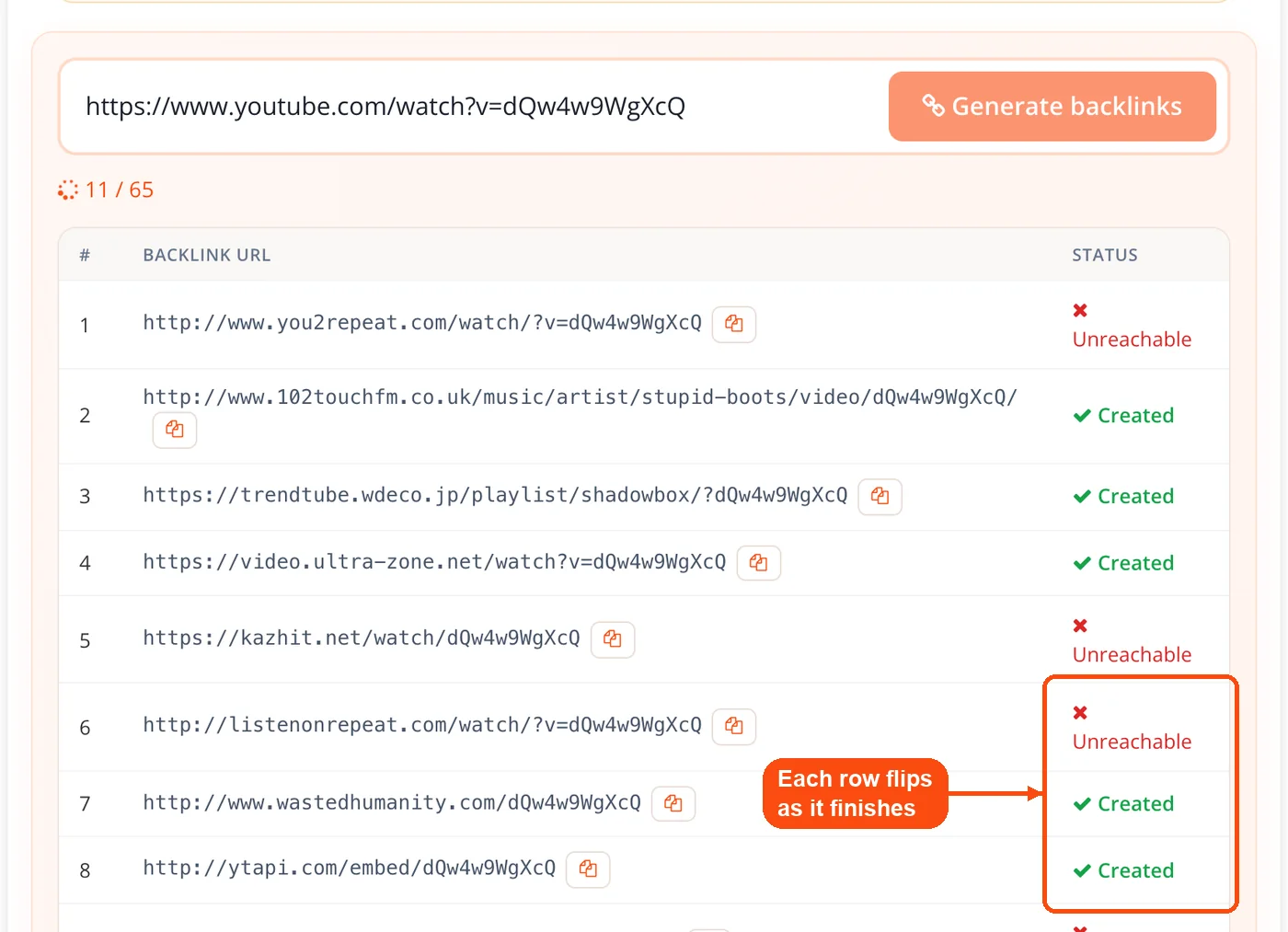Select the you2repeat.com URL text
This screenshot has height=932, width=1288.
[422, 323]
